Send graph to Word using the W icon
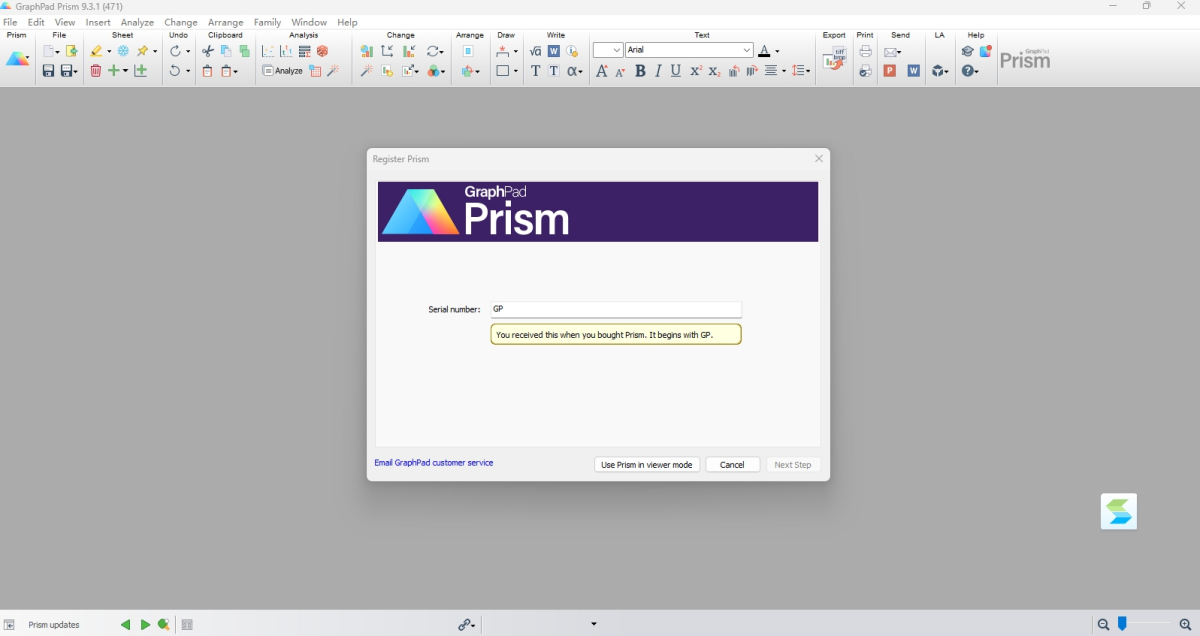The image size is (1200, 636). coord(913,70)
